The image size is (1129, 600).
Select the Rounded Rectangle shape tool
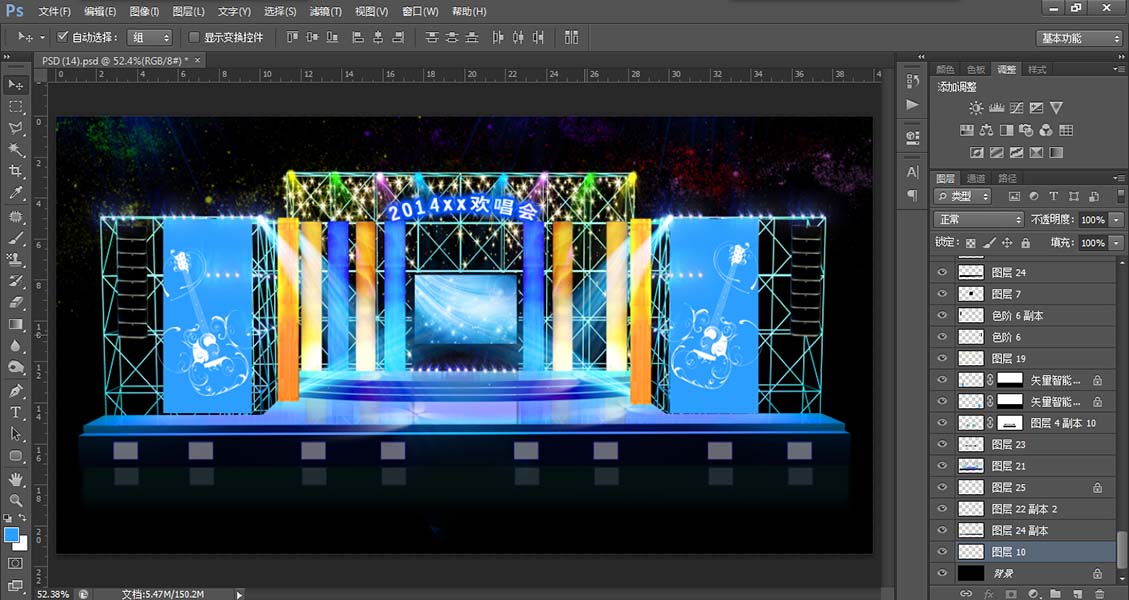pos(15,456)
